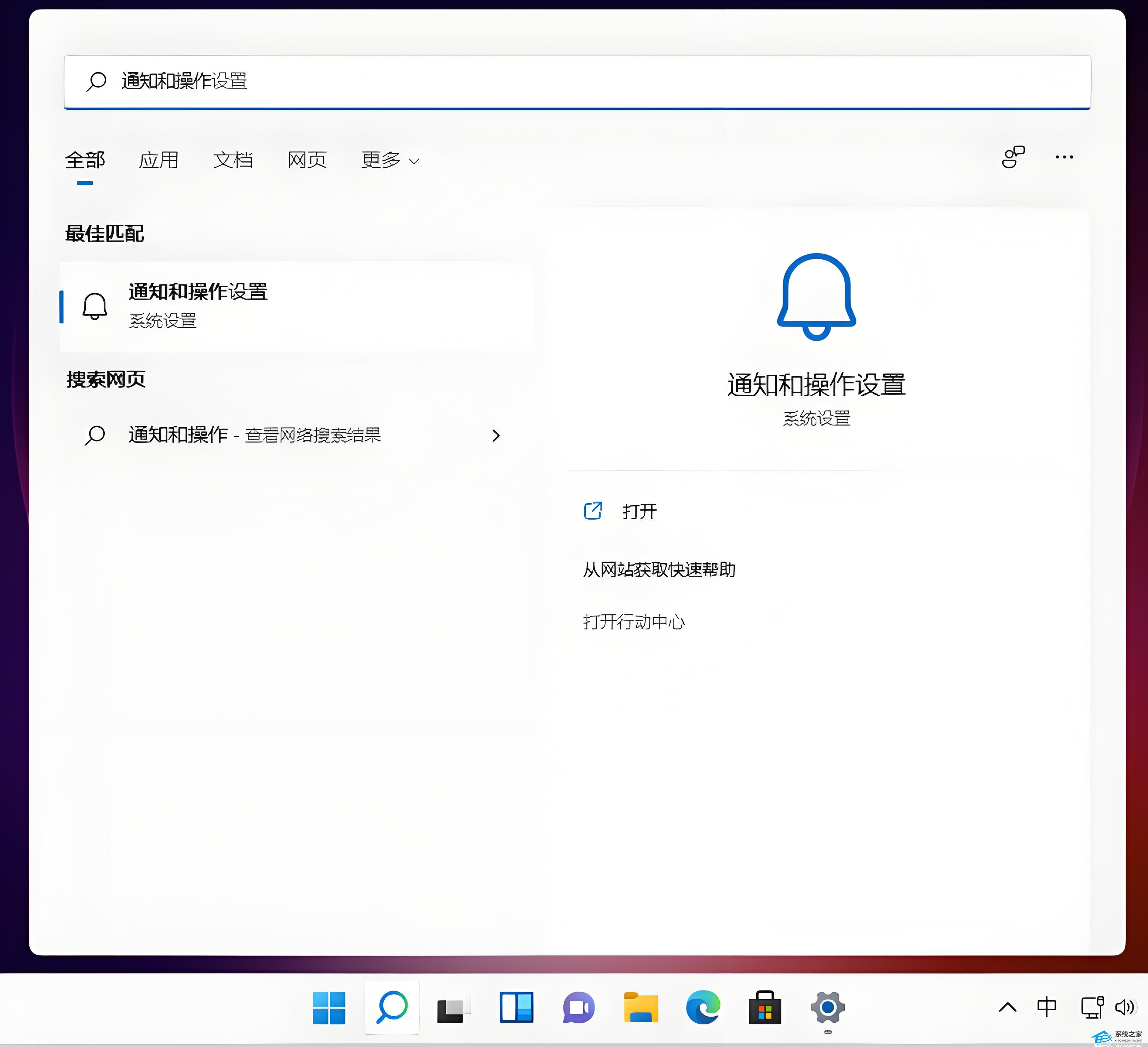Select the 网页 filter tab
The width and height of the screenshot is (1148, 1047).
click(307, 161)
